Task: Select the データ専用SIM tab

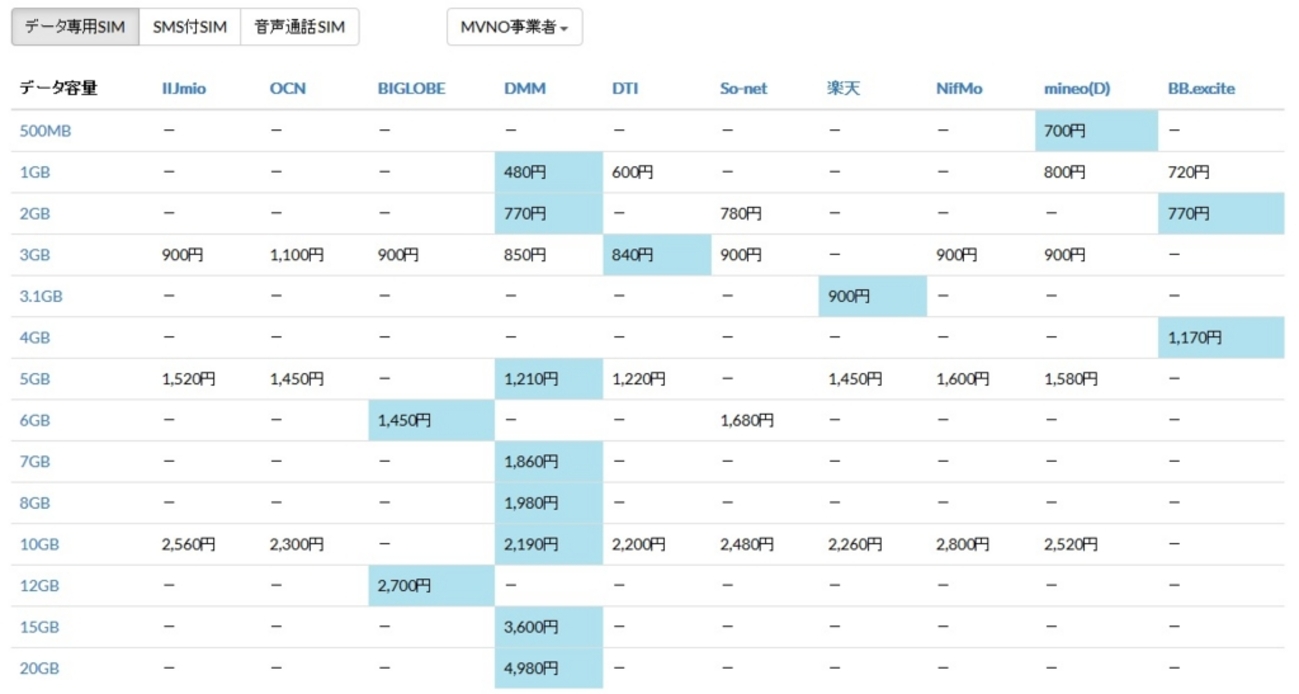Action: [x=75, y=28]
